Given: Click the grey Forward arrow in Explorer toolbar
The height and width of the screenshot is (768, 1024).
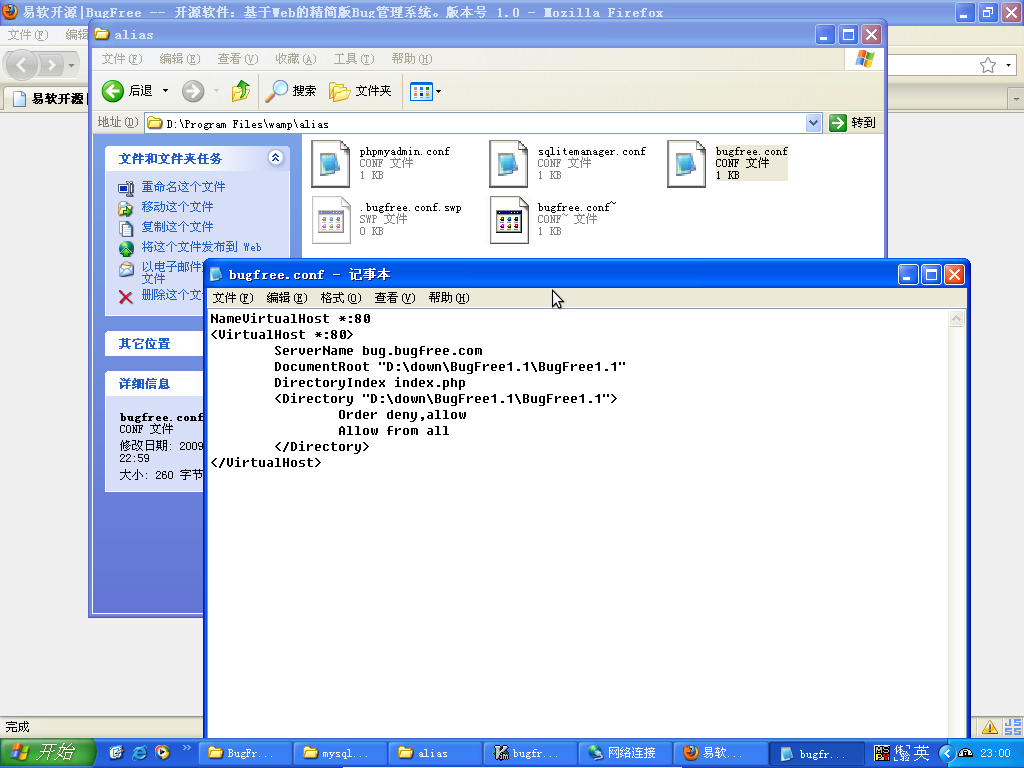Looking at the screenshot, I should [x=193, y=91].
